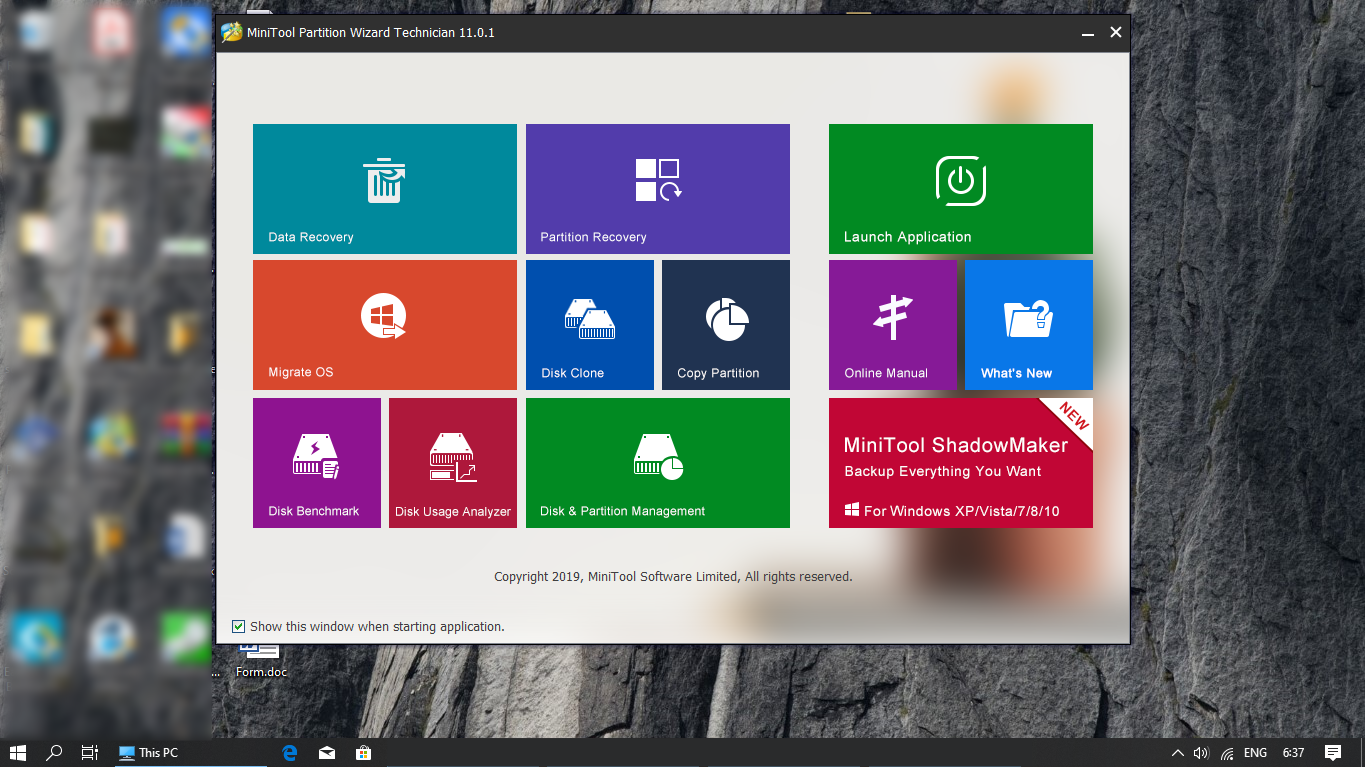
Task: Open Mail app from the taskbar
Action: click(327, 753)
